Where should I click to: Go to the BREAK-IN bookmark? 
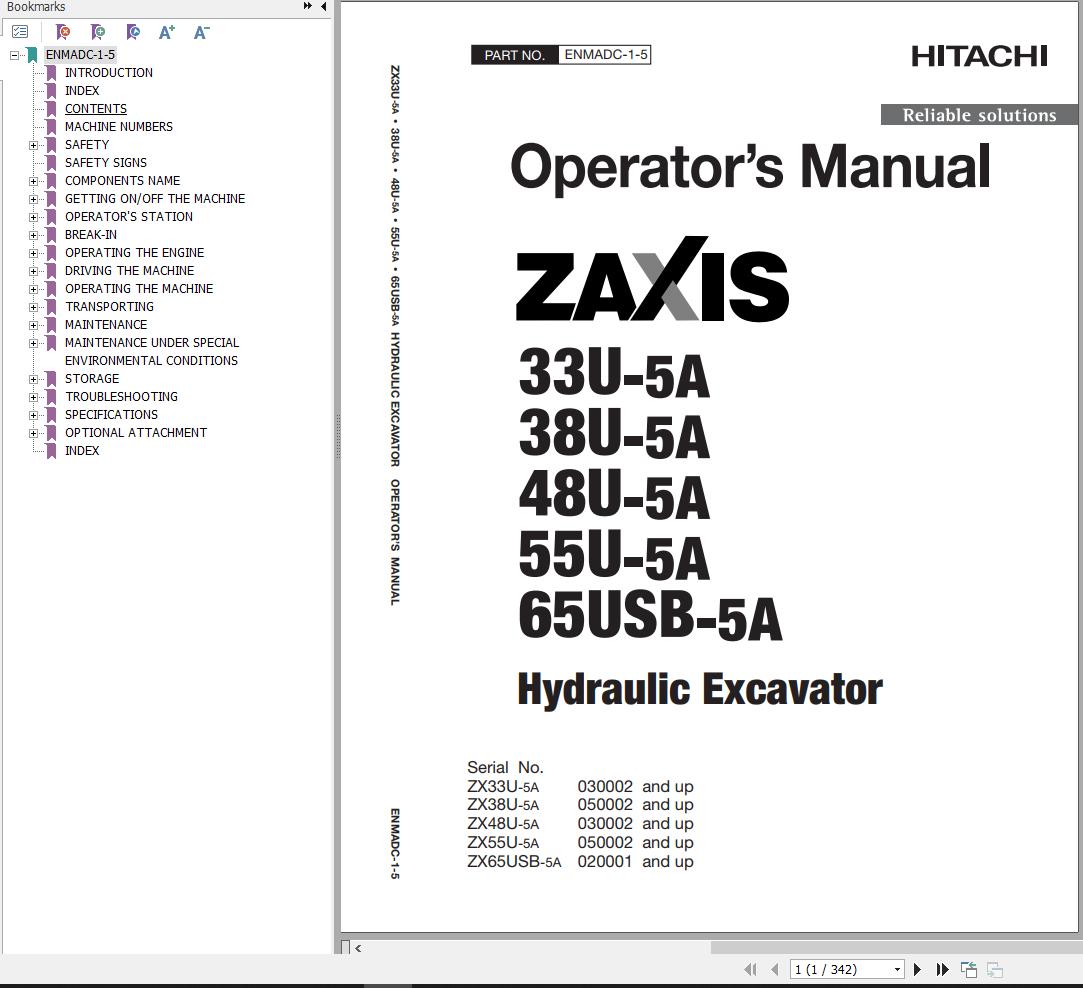click(x=91, y=234)
